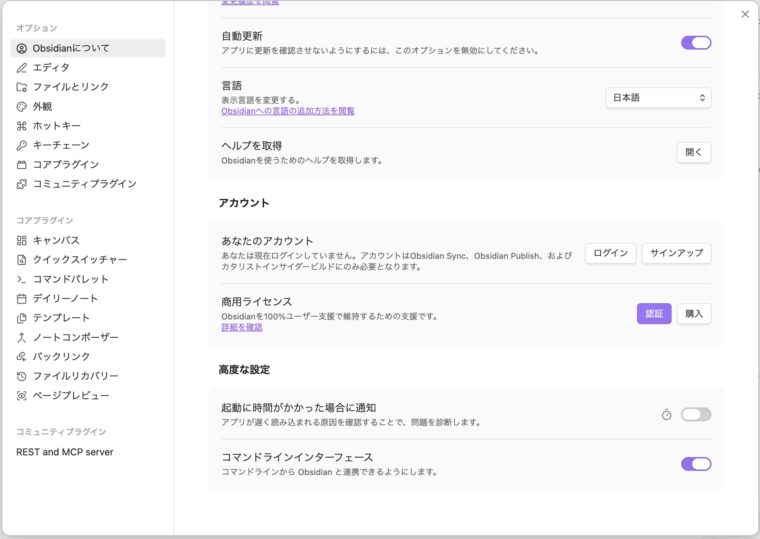
Task: Open the Obsidianについて settings tab
Action: (88, 48)
